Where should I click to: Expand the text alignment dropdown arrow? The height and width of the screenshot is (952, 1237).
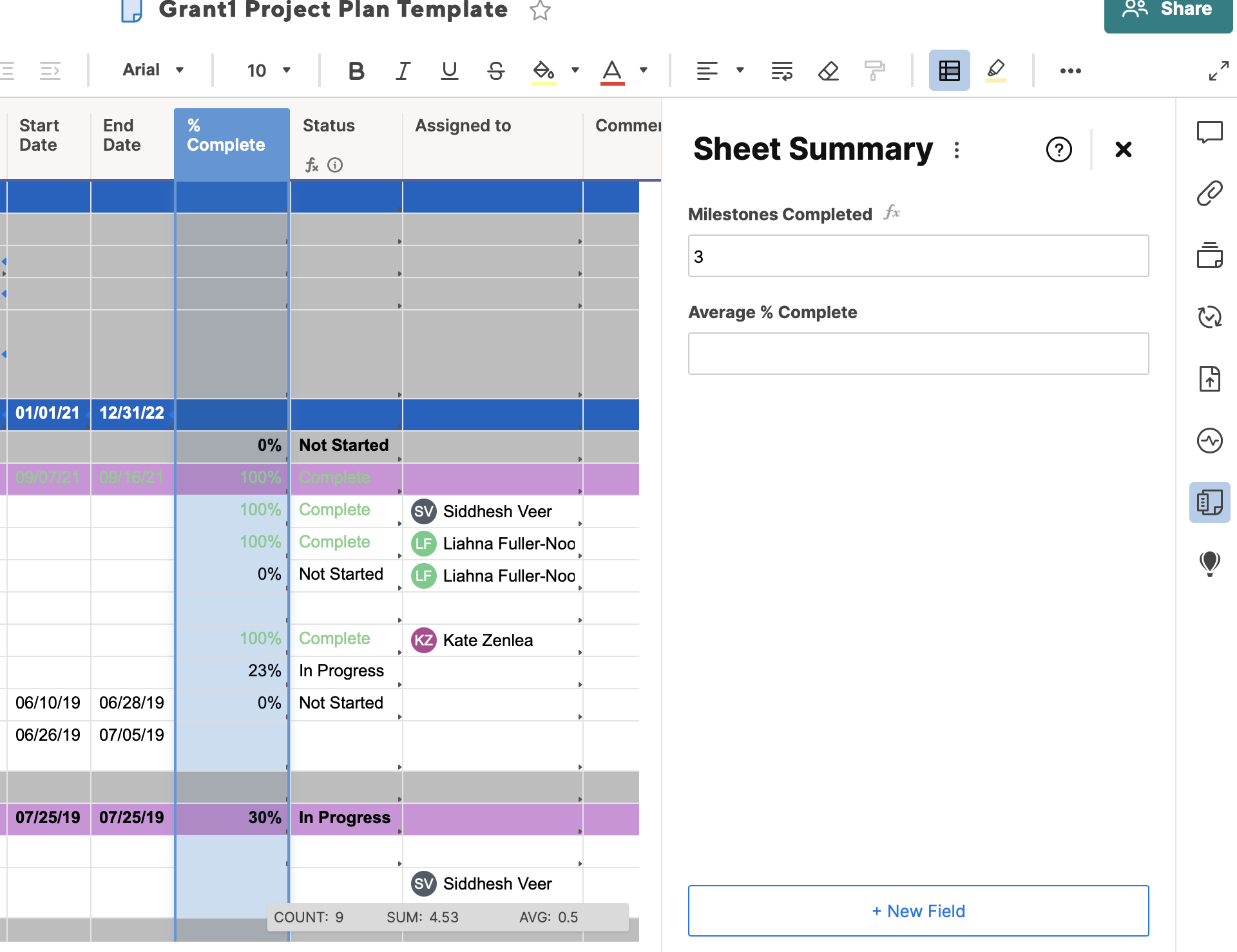[740, 70]
